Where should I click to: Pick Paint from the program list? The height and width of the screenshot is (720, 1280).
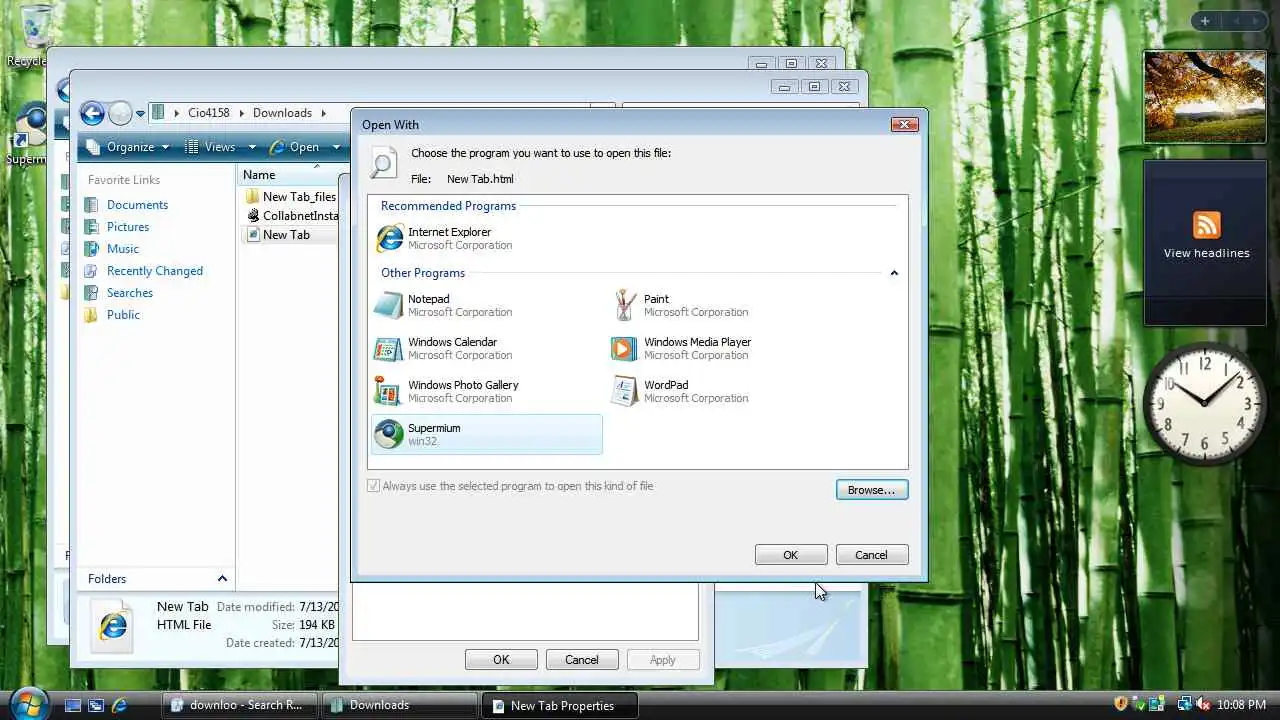coord(724,305)
